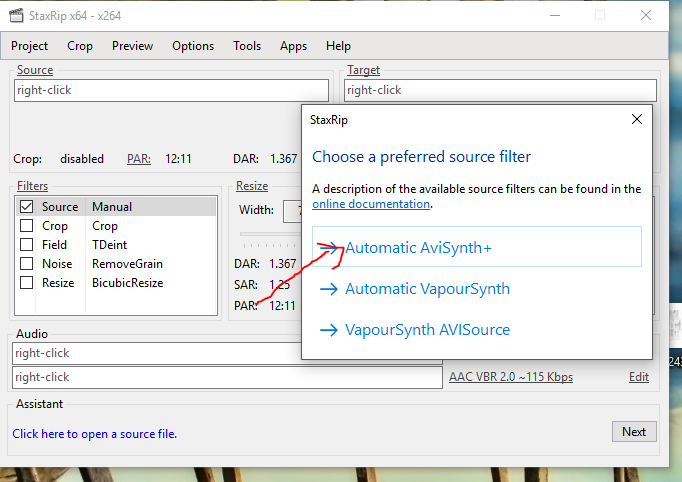Minimize the StaxRip main window
682x482 pixels.
tap(555, 16)
